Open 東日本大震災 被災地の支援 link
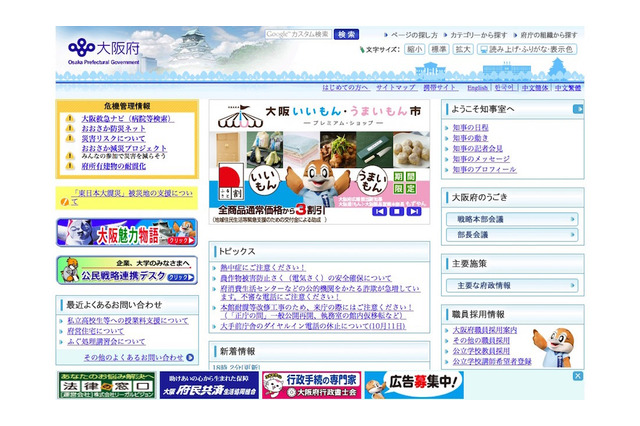The width and height of the screenshot is (640, 426). pyautogui.click(x=131, y=197)
